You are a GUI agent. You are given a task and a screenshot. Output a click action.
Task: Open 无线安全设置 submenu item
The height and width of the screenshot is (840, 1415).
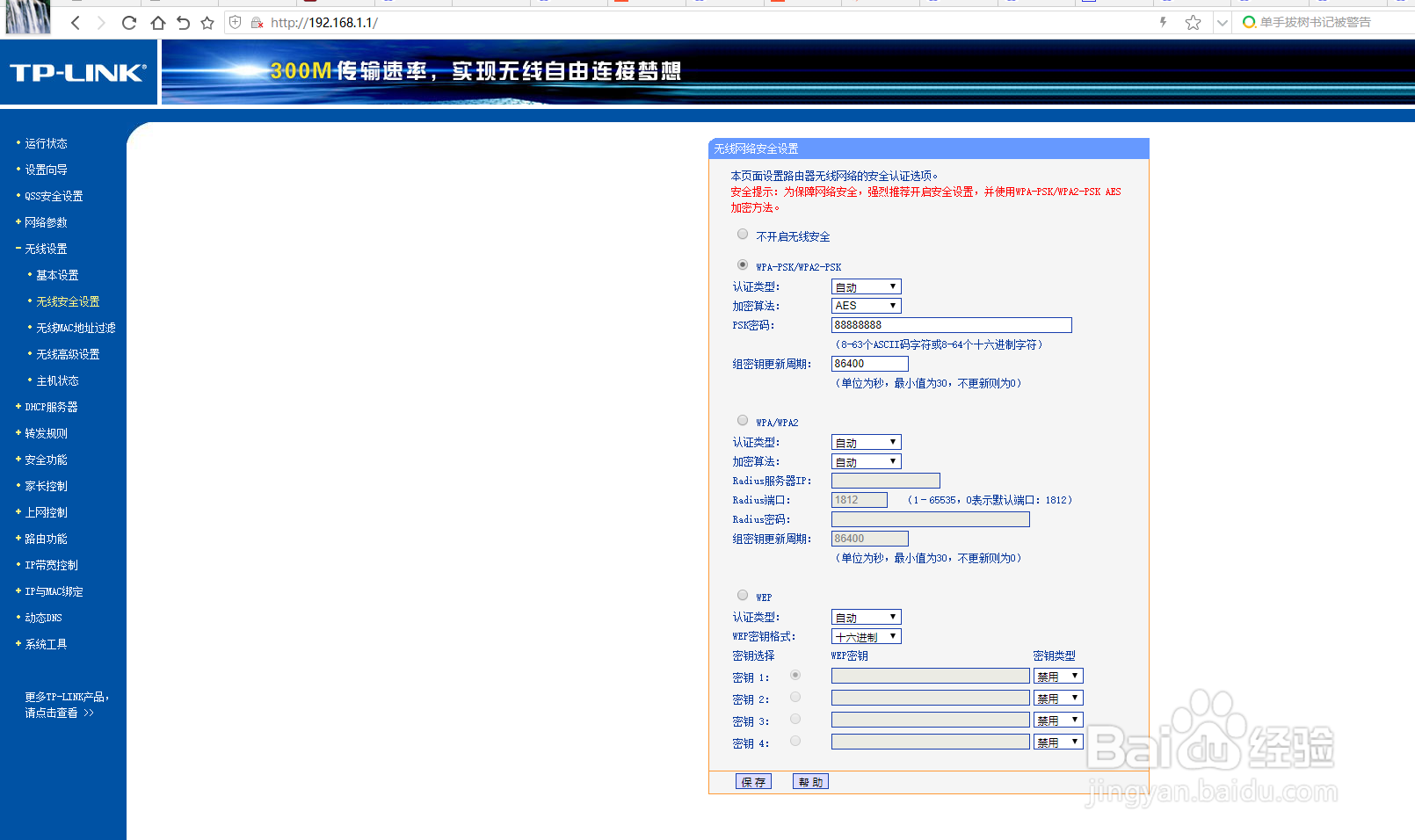coord(68,301)
